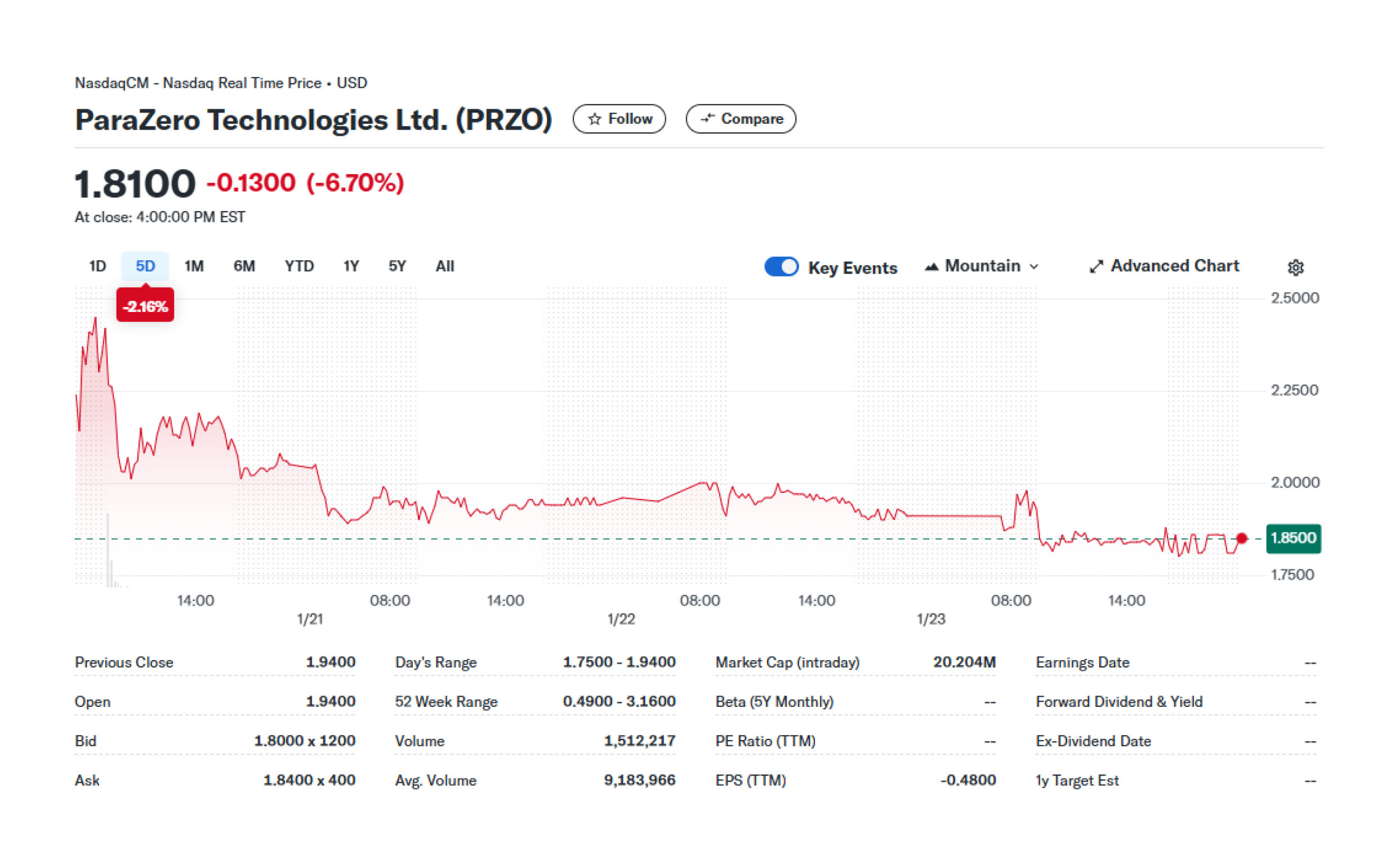Click EPS (TTM) value -0.4800
Image resolution: width=1400 pixels, height=864 pixels.
(x=967, y=781)
